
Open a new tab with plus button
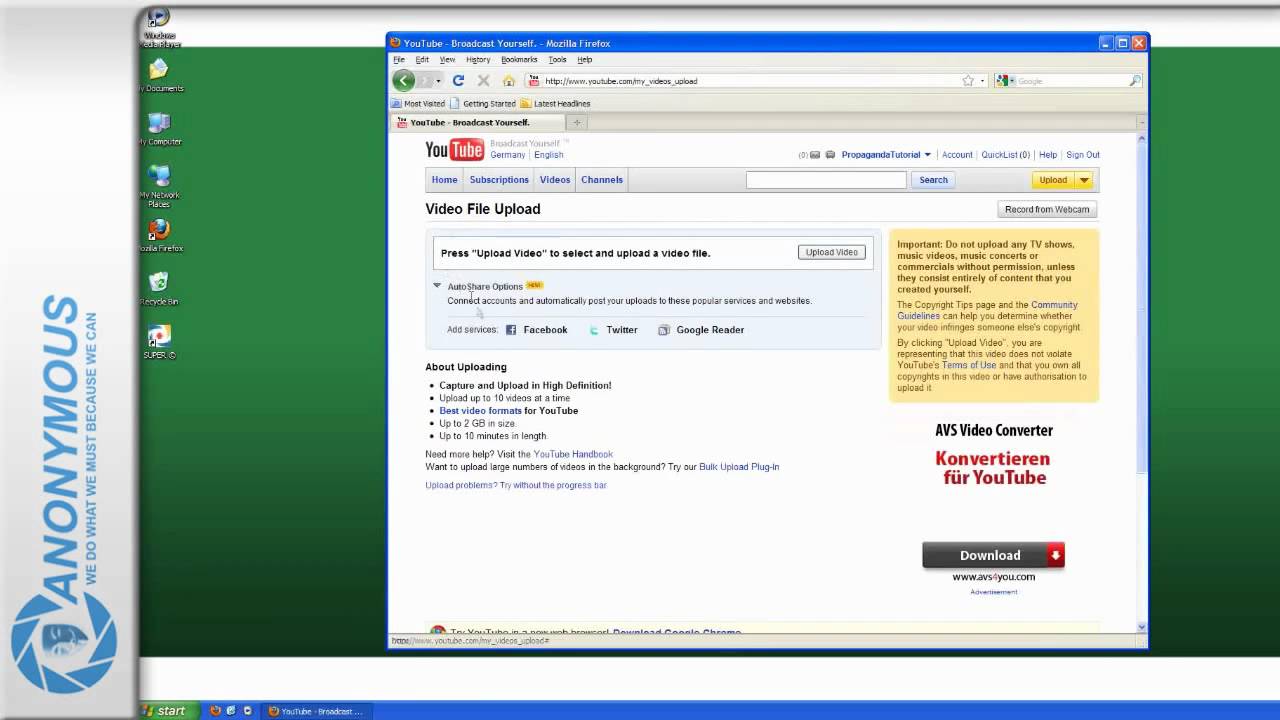(x=576, y=122)
